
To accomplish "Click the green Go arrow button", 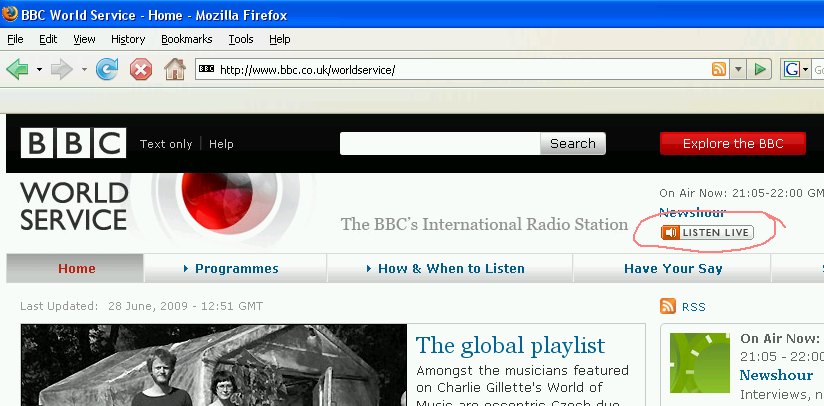I will (759, 69).
